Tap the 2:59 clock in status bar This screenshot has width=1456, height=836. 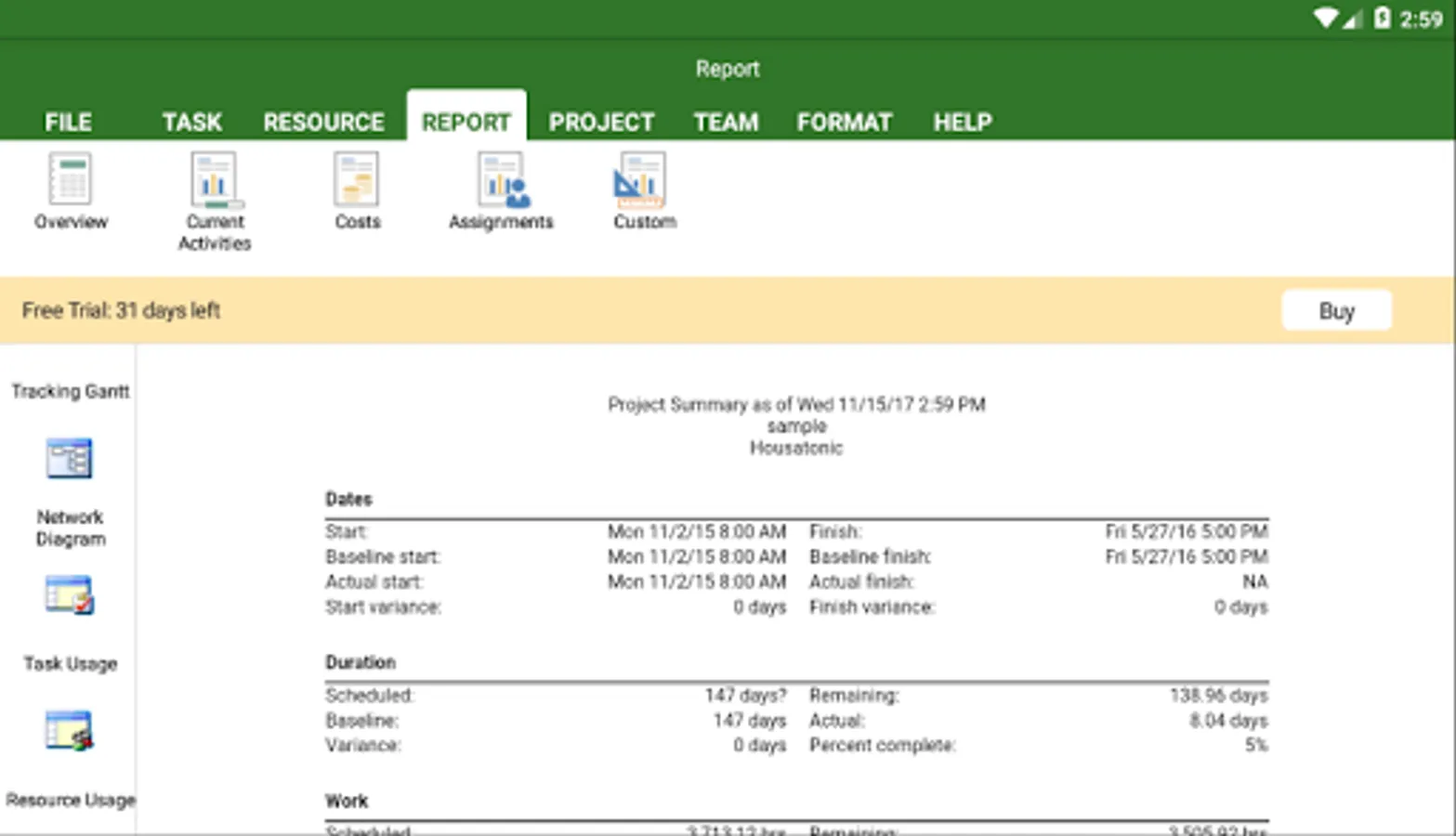tap(1421, 19)
